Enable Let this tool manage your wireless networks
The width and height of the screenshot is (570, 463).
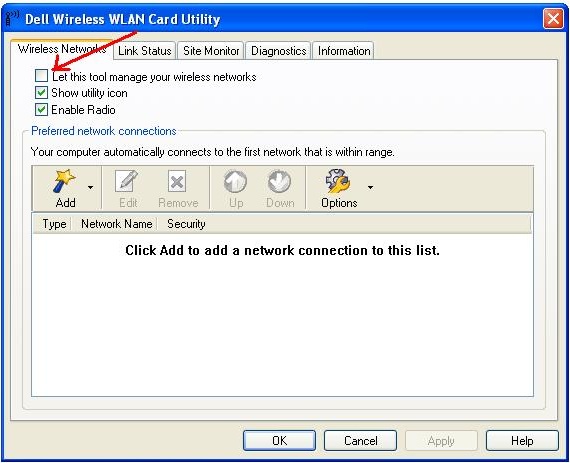41,76
